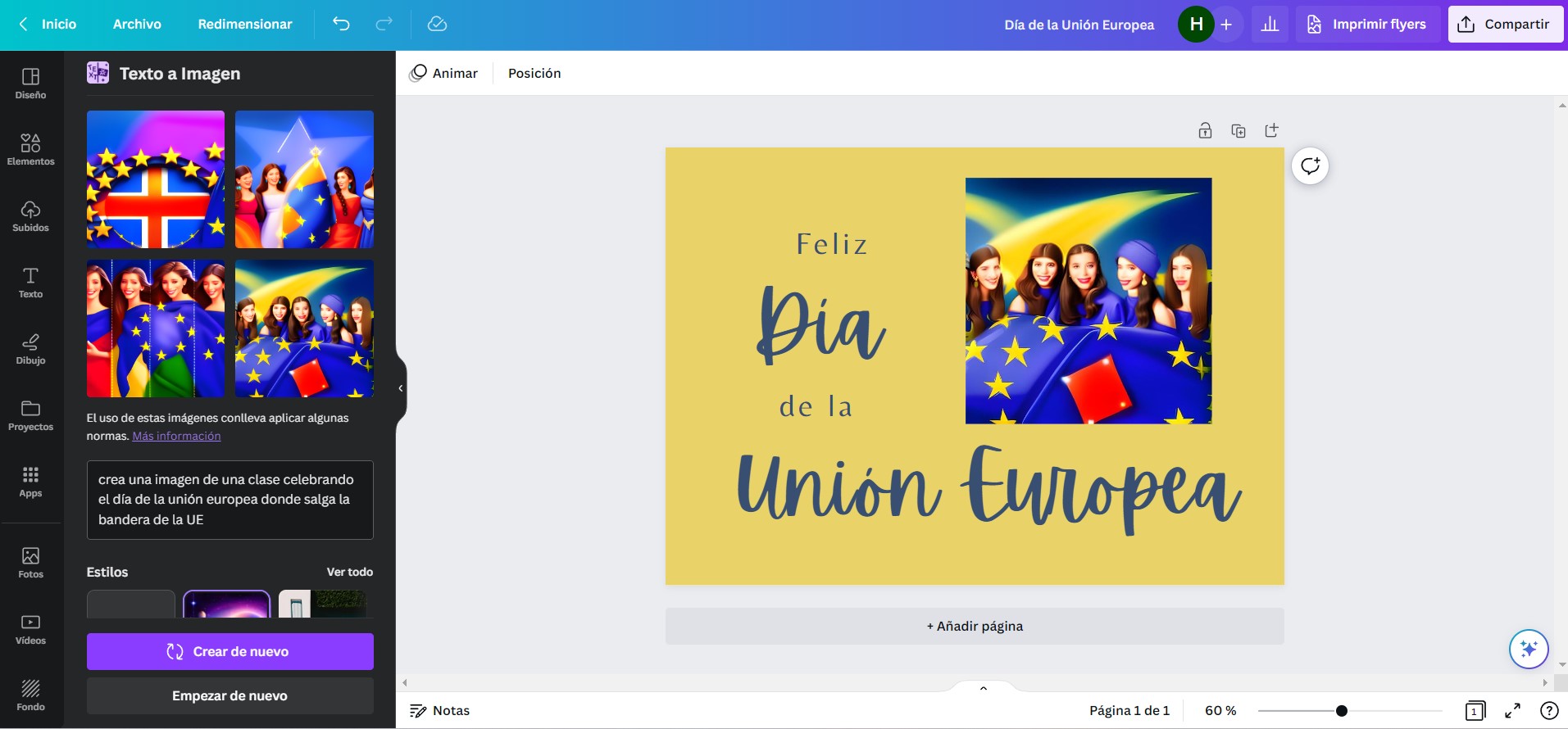The image size is (1568, 729).
Task: Enter fullscreen presentation mode icon
Action: [1512, 710]
